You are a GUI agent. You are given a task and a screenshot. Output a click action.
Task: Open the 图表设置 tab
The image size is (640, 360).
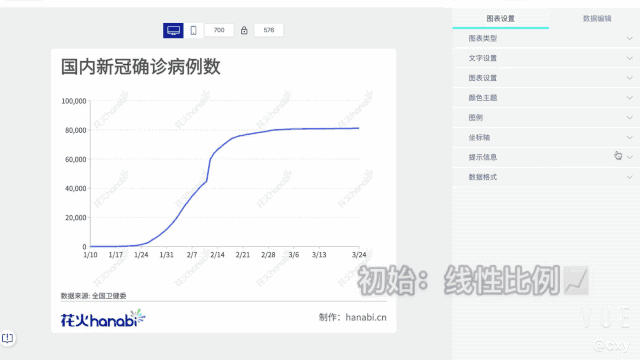[500, 18]
